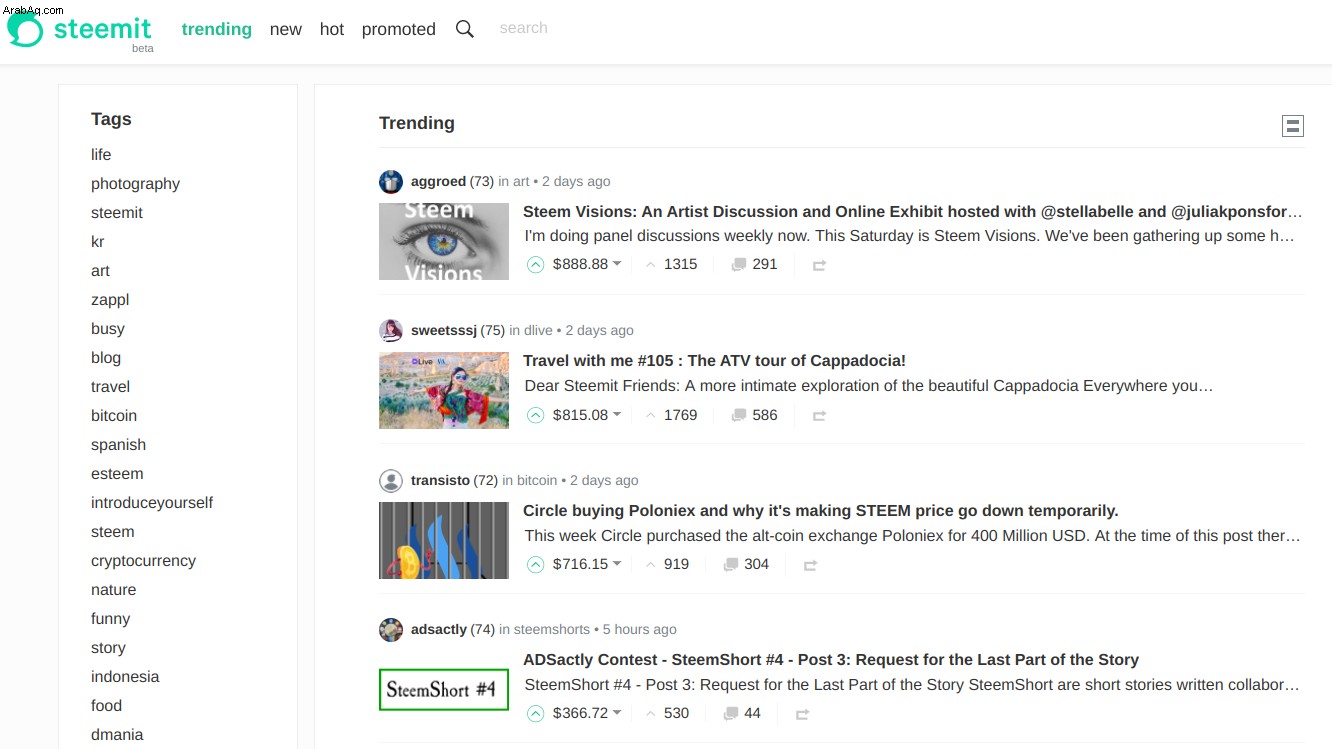Select the cryptocurrency tag
1332x749 pixels.
click(143, 561)
